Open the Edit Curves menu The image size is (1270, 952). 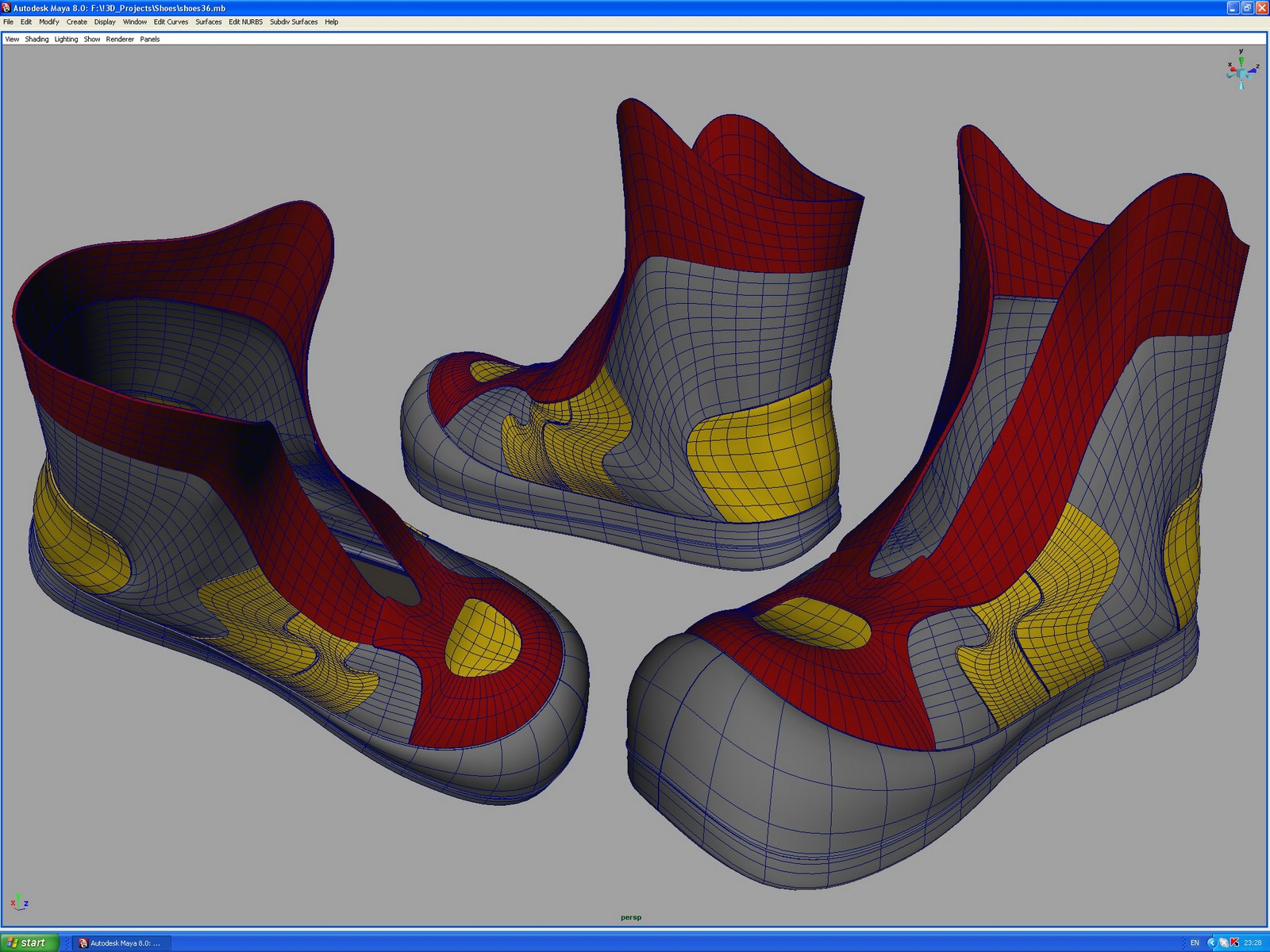click(x=169, y=21)
